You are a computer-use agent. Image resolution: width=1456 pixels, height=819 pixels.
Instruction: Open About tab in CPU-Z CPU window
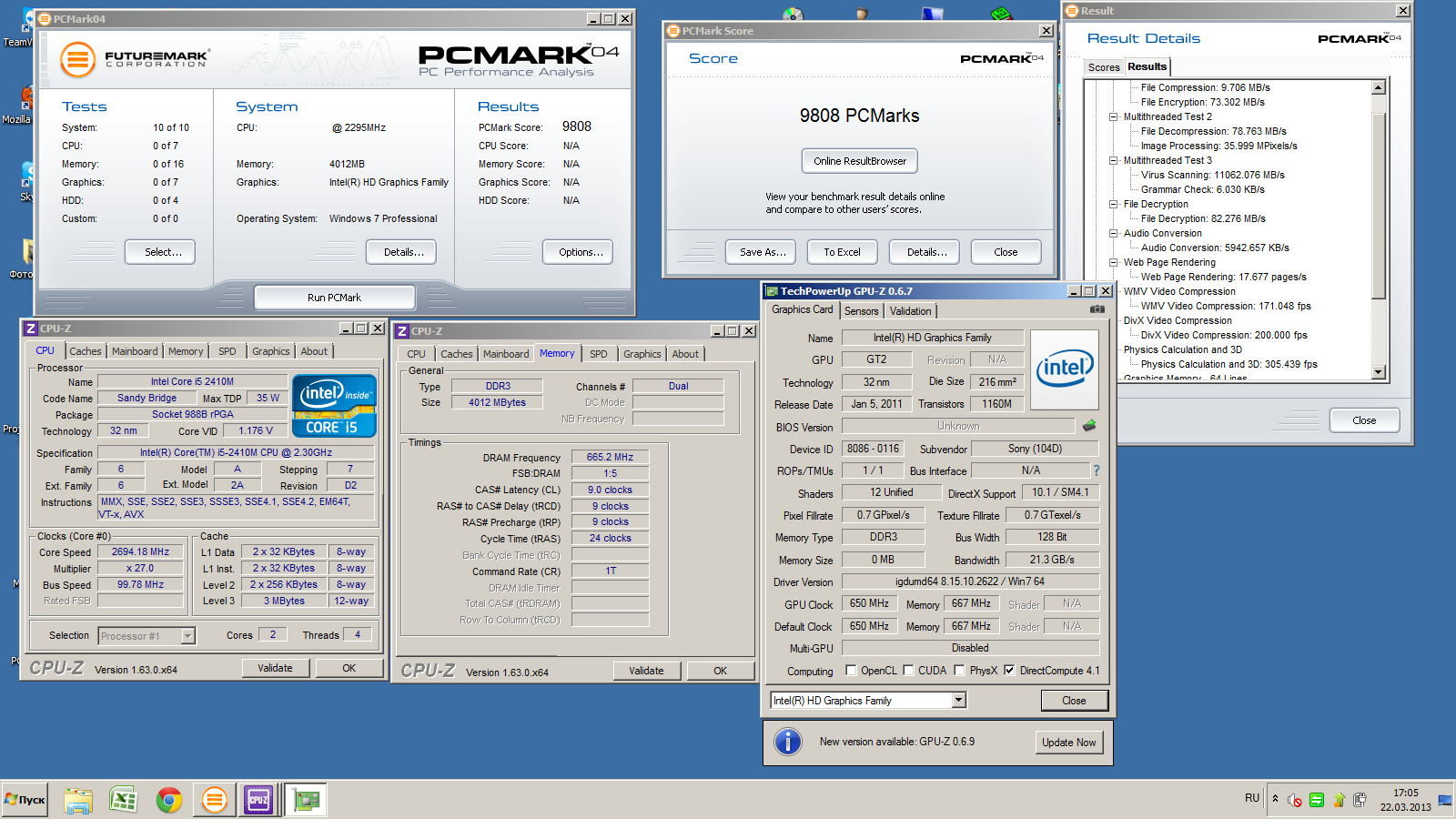tap(314, 351)
